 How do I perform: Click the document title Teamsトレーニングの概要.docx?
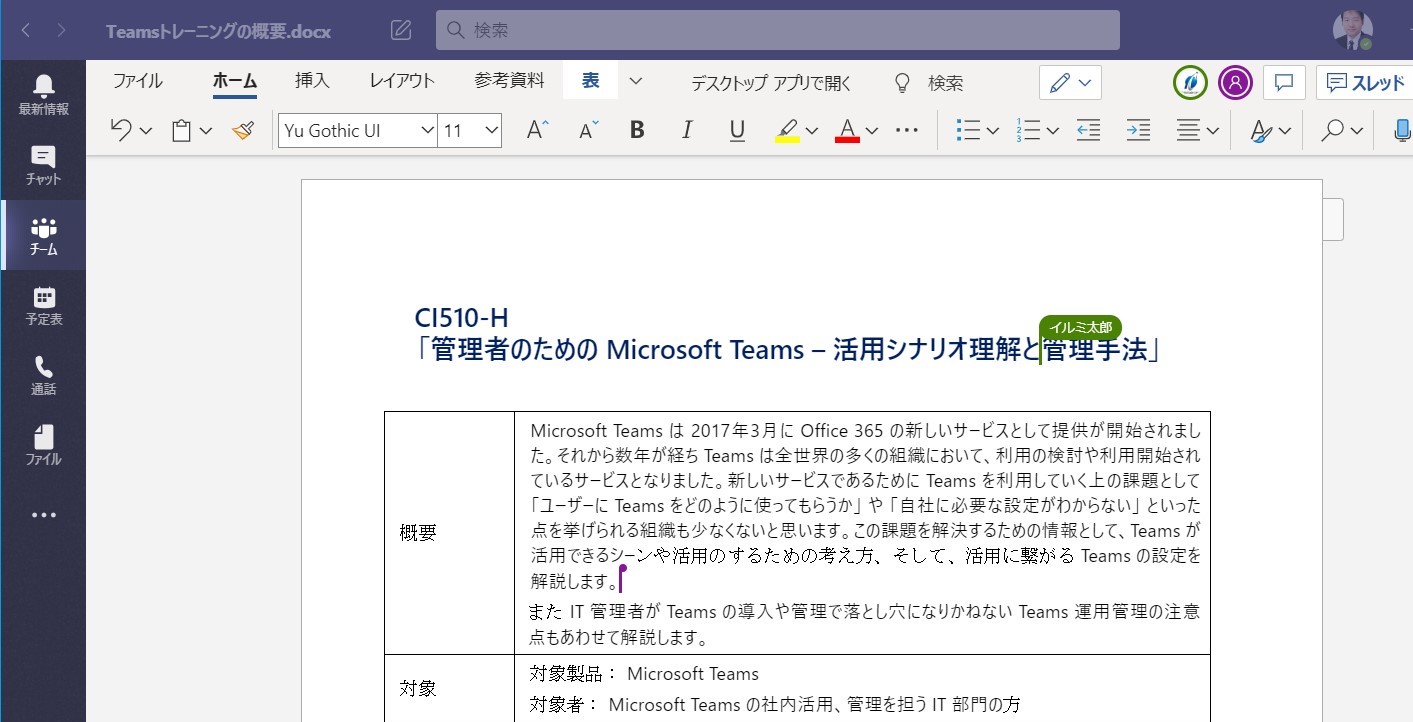click(218, 31)
